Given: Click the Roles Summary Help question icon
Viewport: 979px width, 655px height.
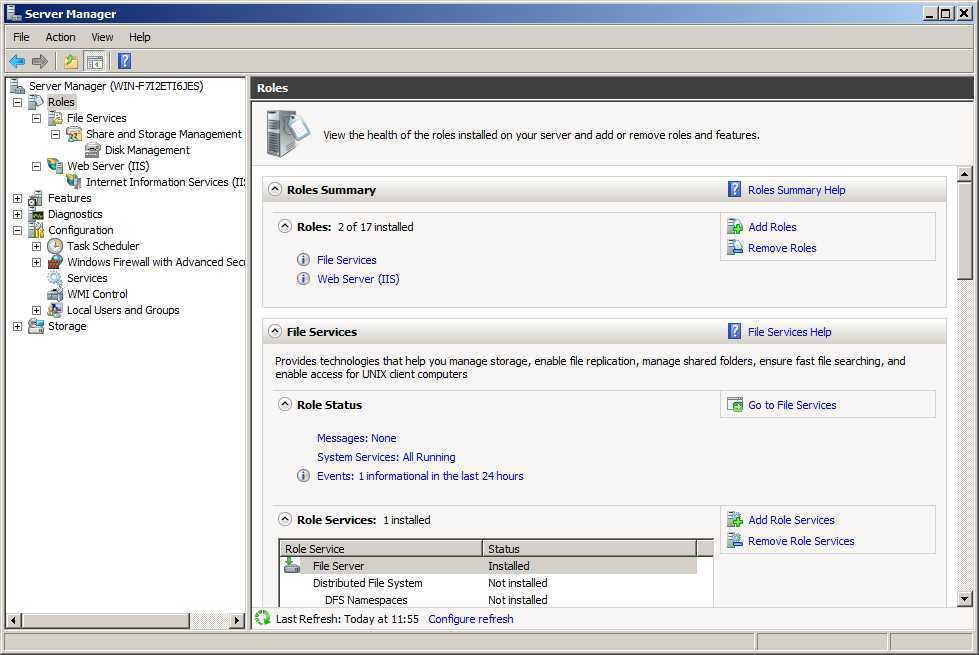Looking at the screenshot, I should click(x=735, y=189).
